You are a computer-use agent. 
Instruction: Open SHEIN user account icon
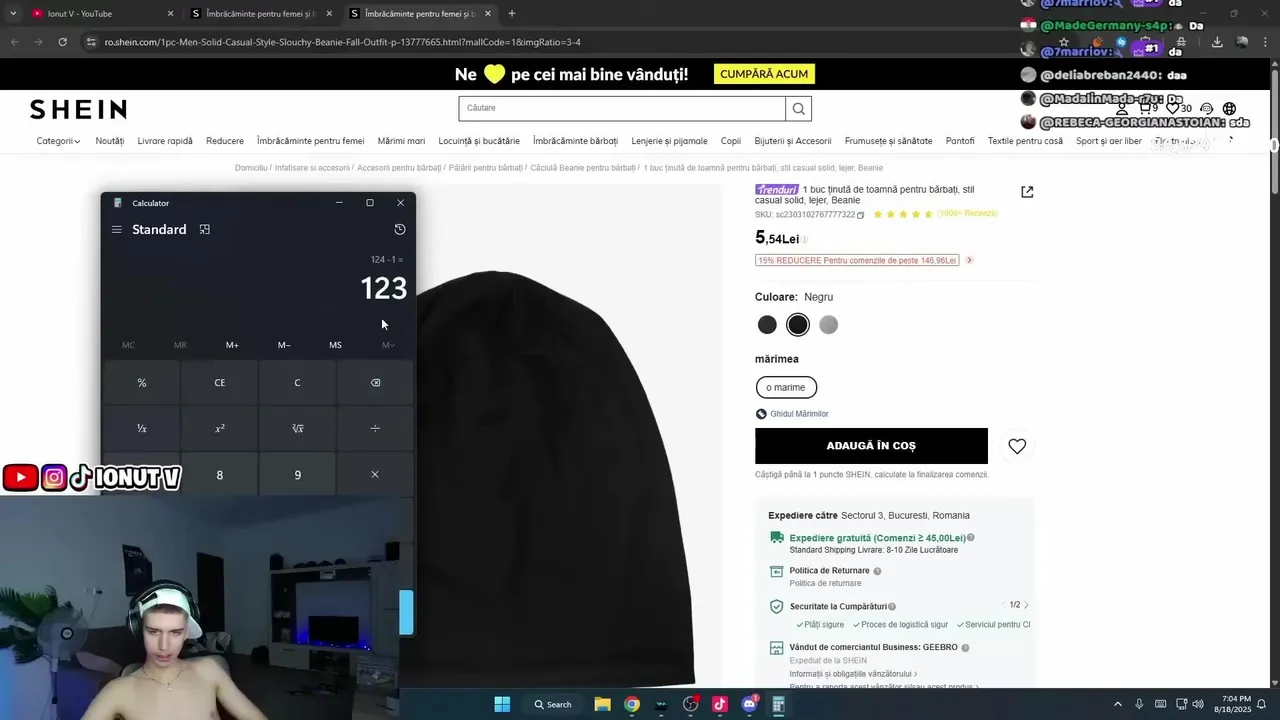(x=1123, y=108)
